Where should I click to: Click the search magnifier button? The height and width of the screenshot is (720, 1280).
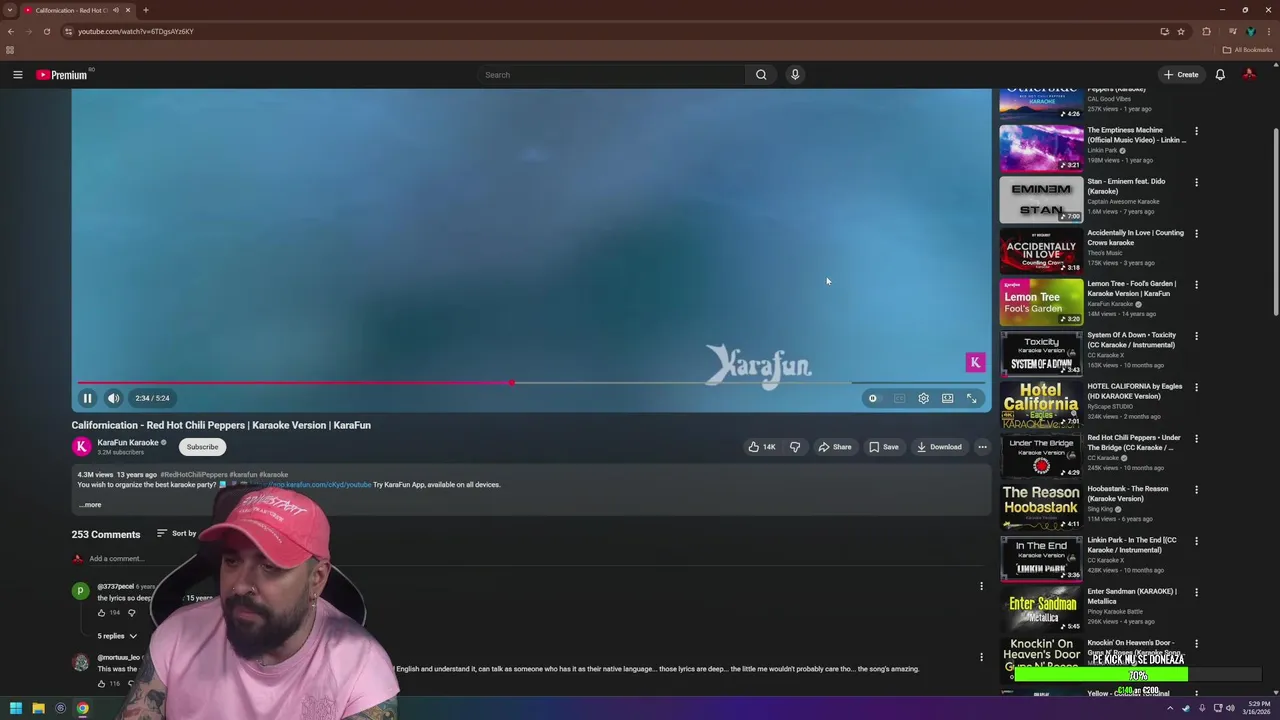[761, 75]
